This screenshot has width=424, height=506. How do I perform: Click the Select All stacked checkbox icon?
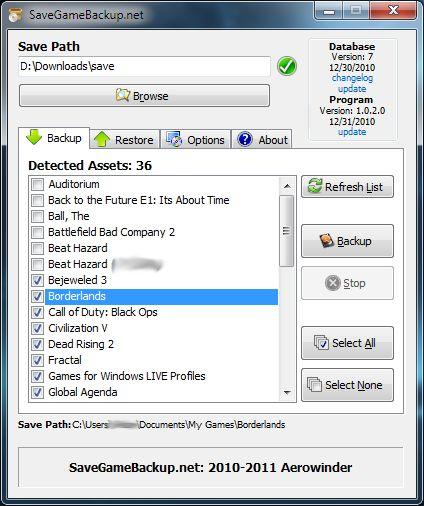pyautogui.click(x=321, y=343)
